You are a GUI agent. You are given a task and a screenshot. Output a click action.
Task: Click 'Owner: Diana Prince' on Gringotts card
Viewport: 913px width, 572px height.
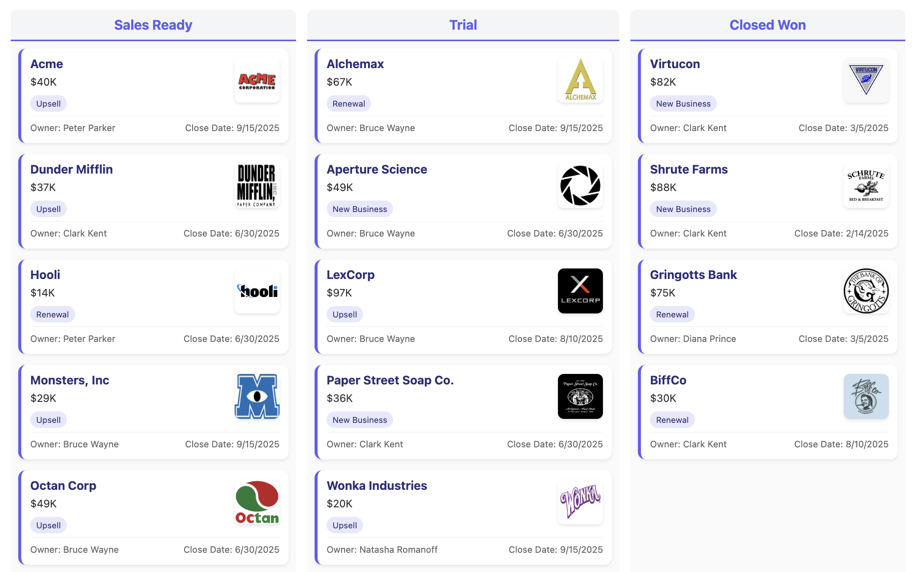(693, 339)
